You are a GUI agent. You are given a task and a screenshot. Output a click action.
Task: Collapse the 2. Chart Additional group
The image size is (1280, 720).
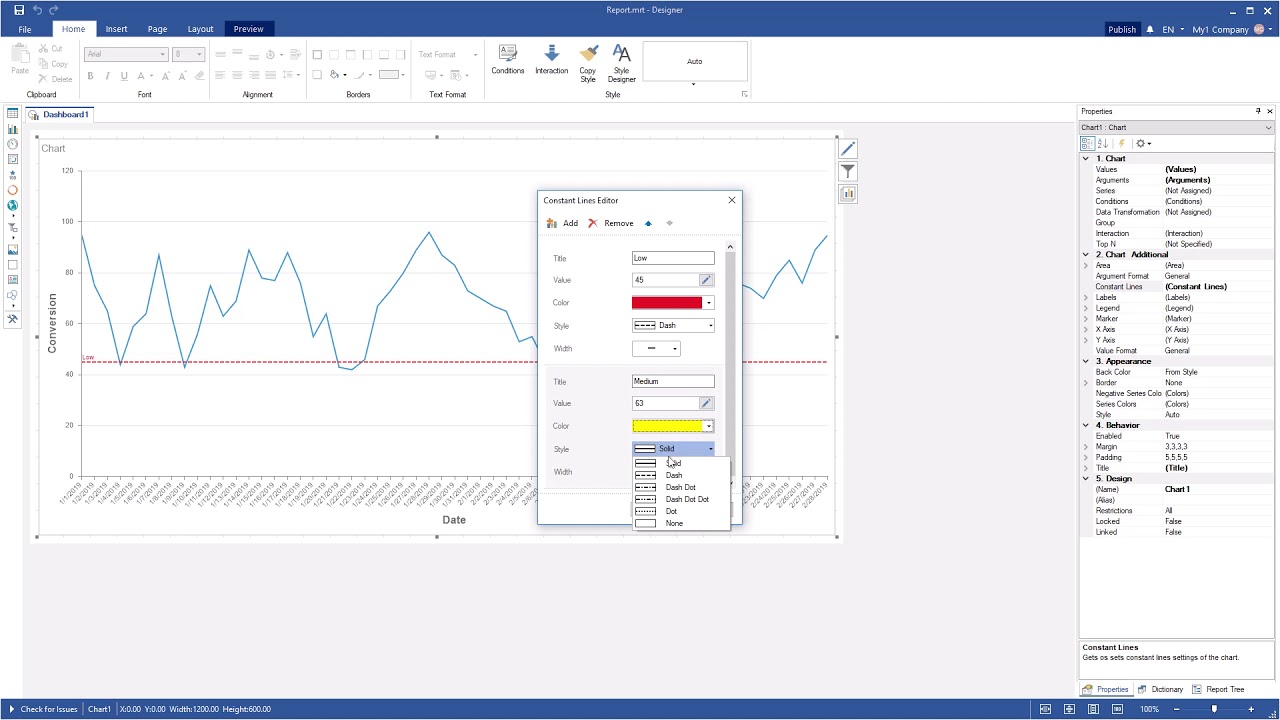pyautogui.click(x=1086, y=255)
